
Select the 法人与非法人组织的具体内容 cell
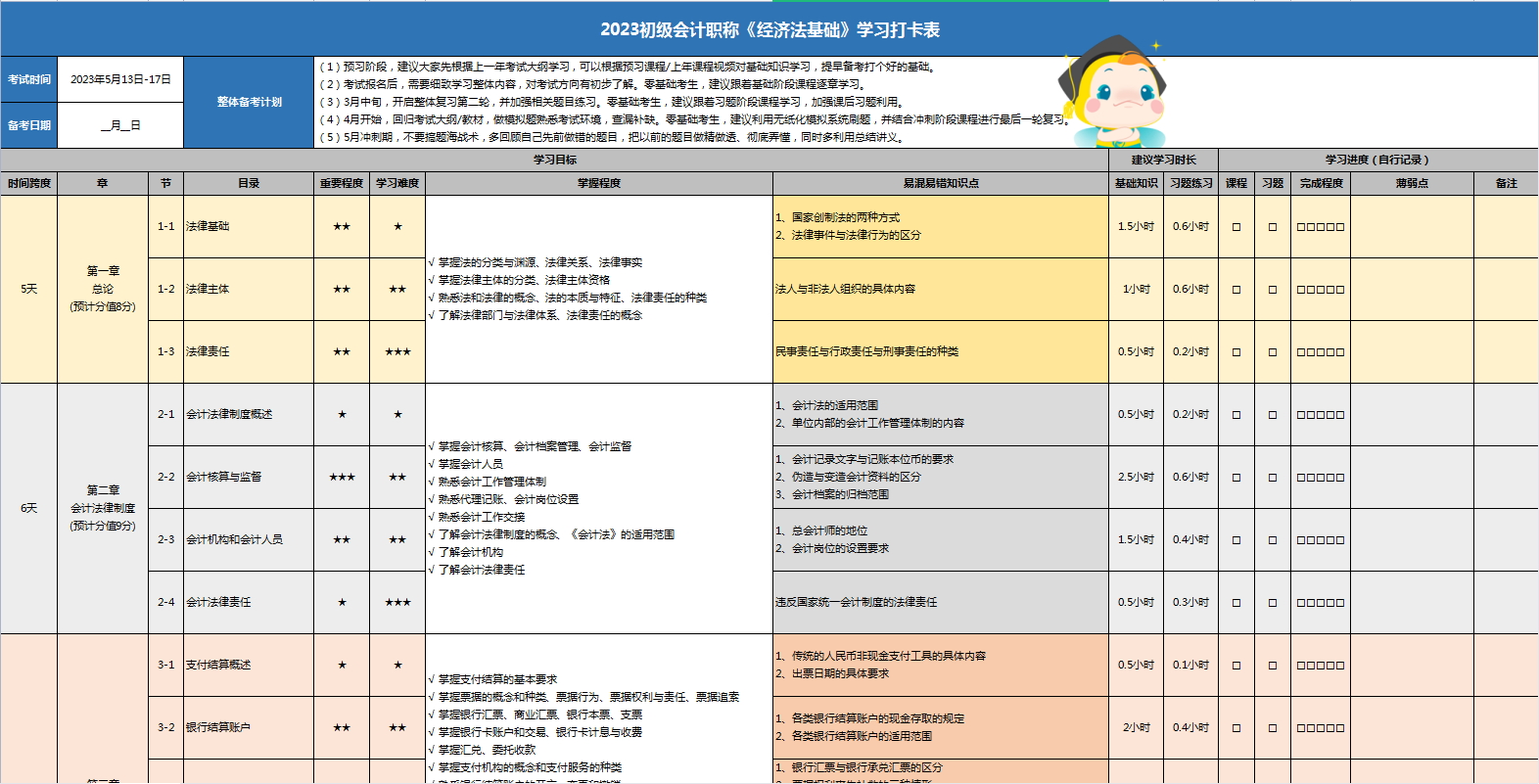(x=941, y=289)
